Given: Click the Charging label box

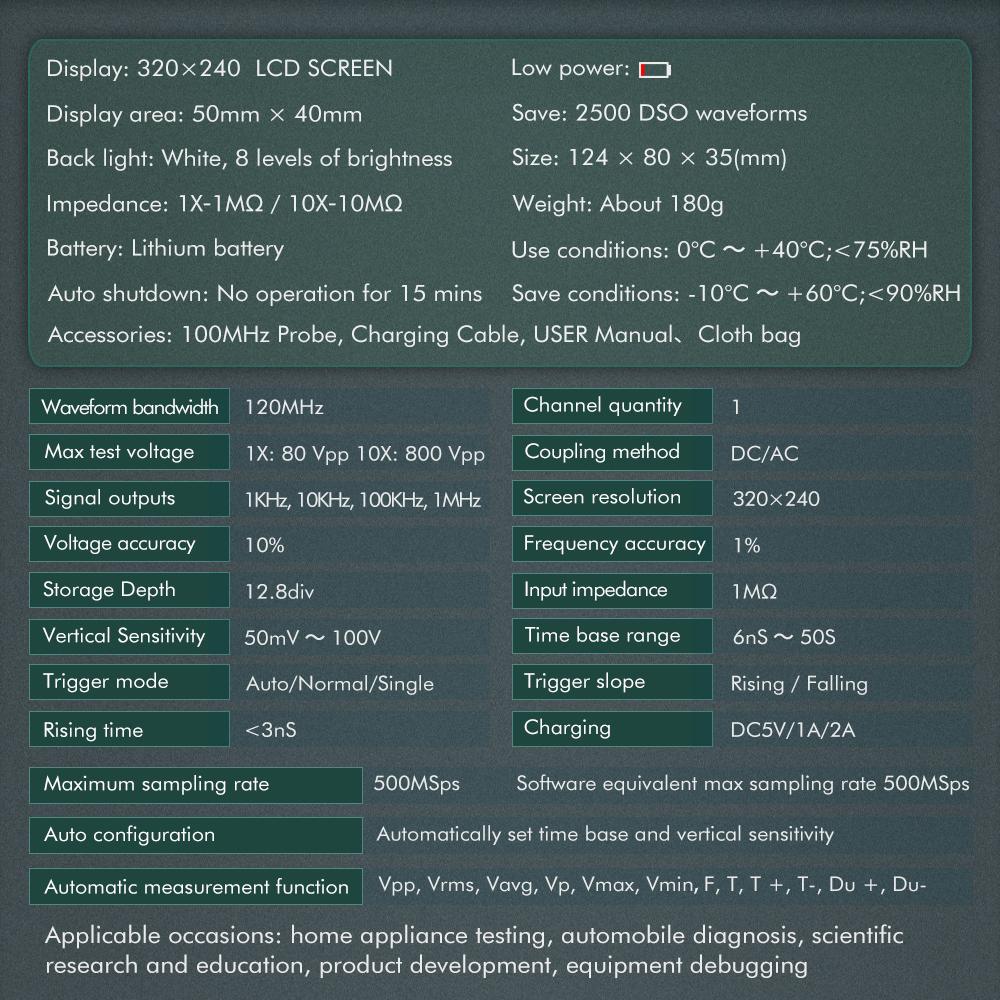Looking at the screenshot, I should pos(612,728).
